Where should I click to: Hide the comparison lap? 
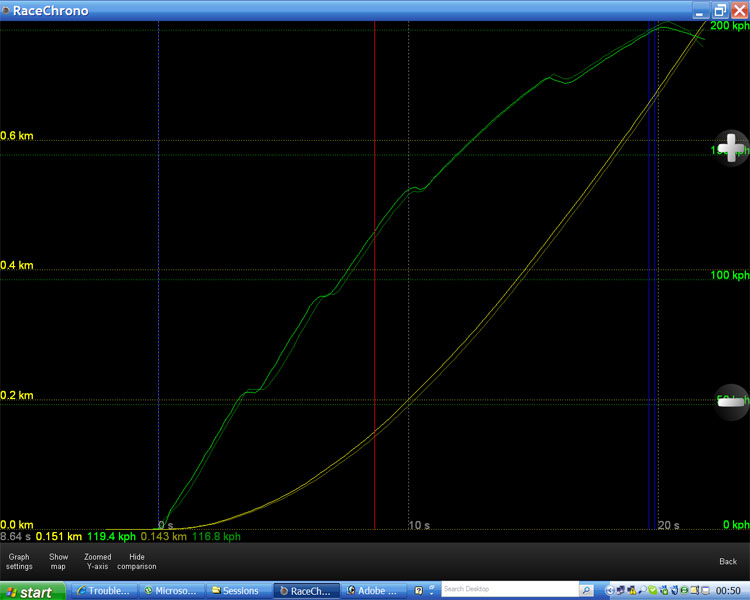point(137,561)
